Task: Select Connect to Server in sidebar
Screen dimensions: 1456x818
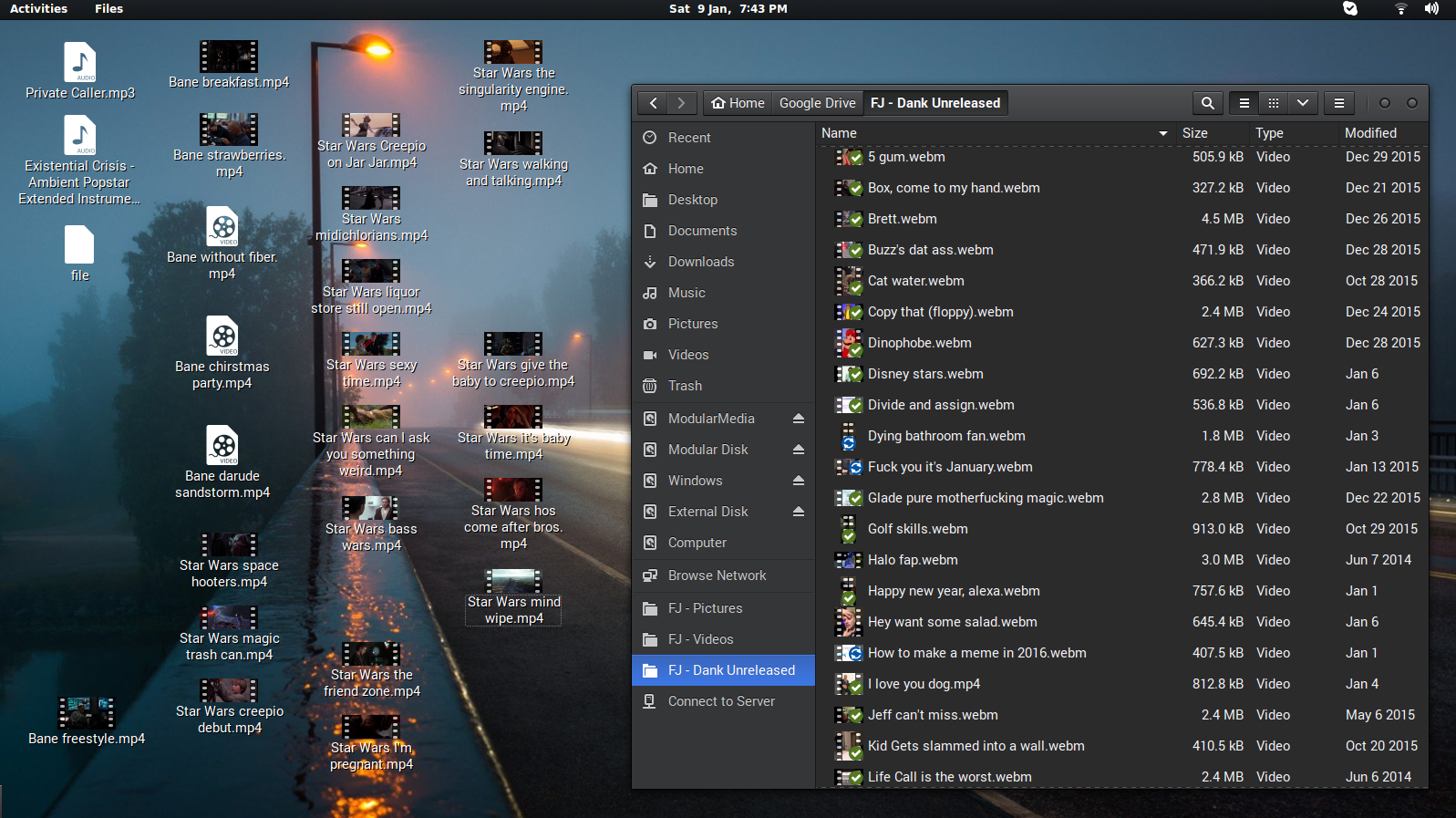Action: (721, 701)
